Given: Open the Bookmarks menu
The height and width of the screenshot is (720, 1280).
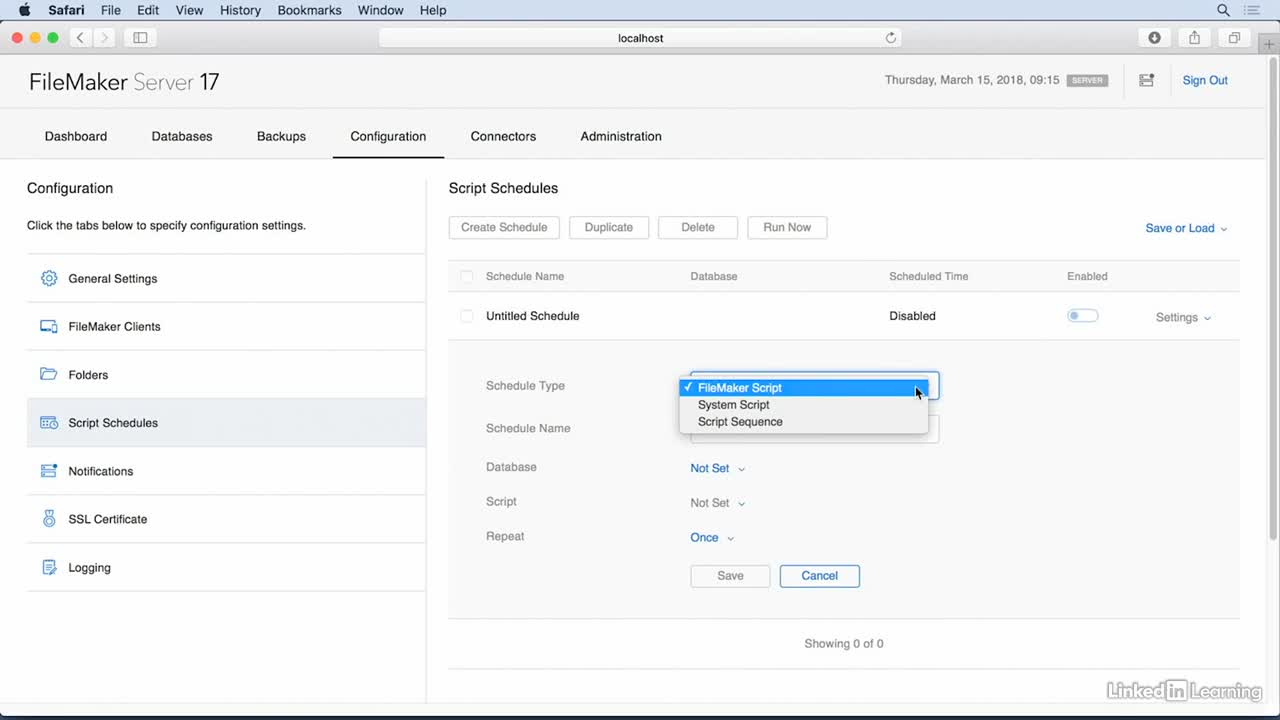Looking at the screenshot, I should tap(310, 10).
